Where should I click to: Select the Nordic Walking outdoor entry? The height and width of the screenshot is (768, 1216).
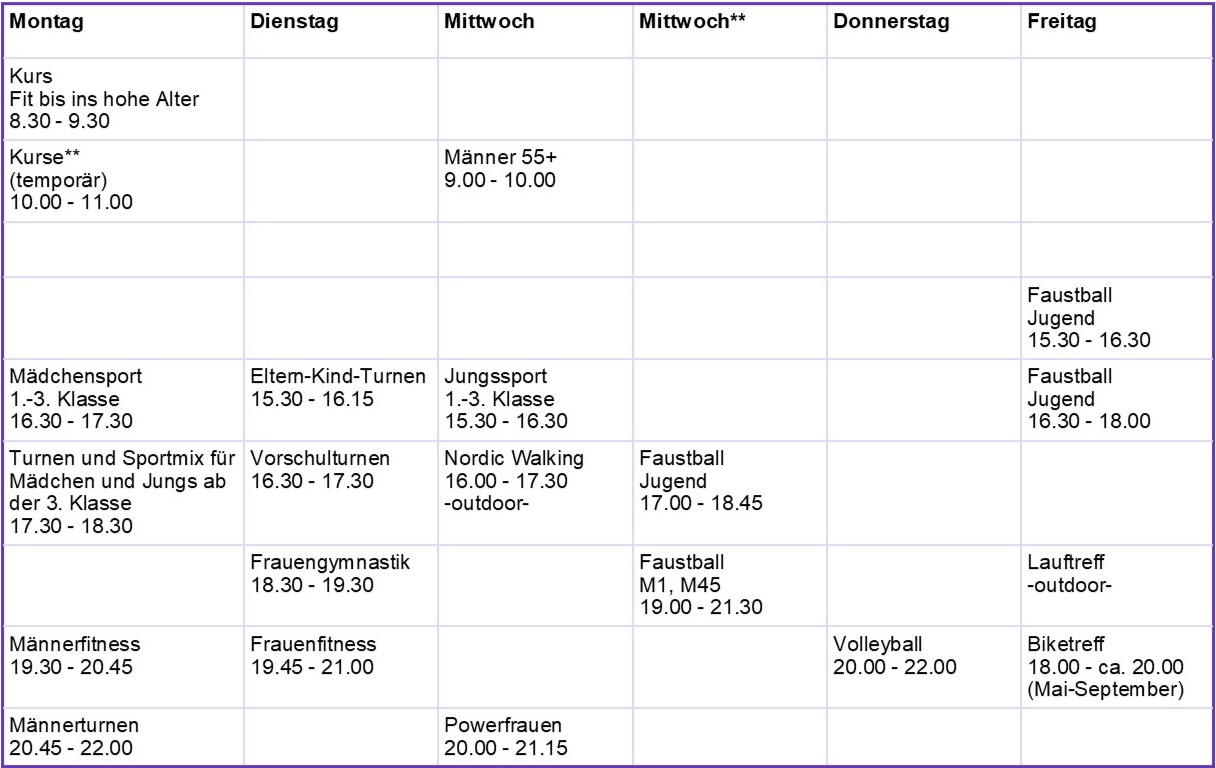point(534,491)
